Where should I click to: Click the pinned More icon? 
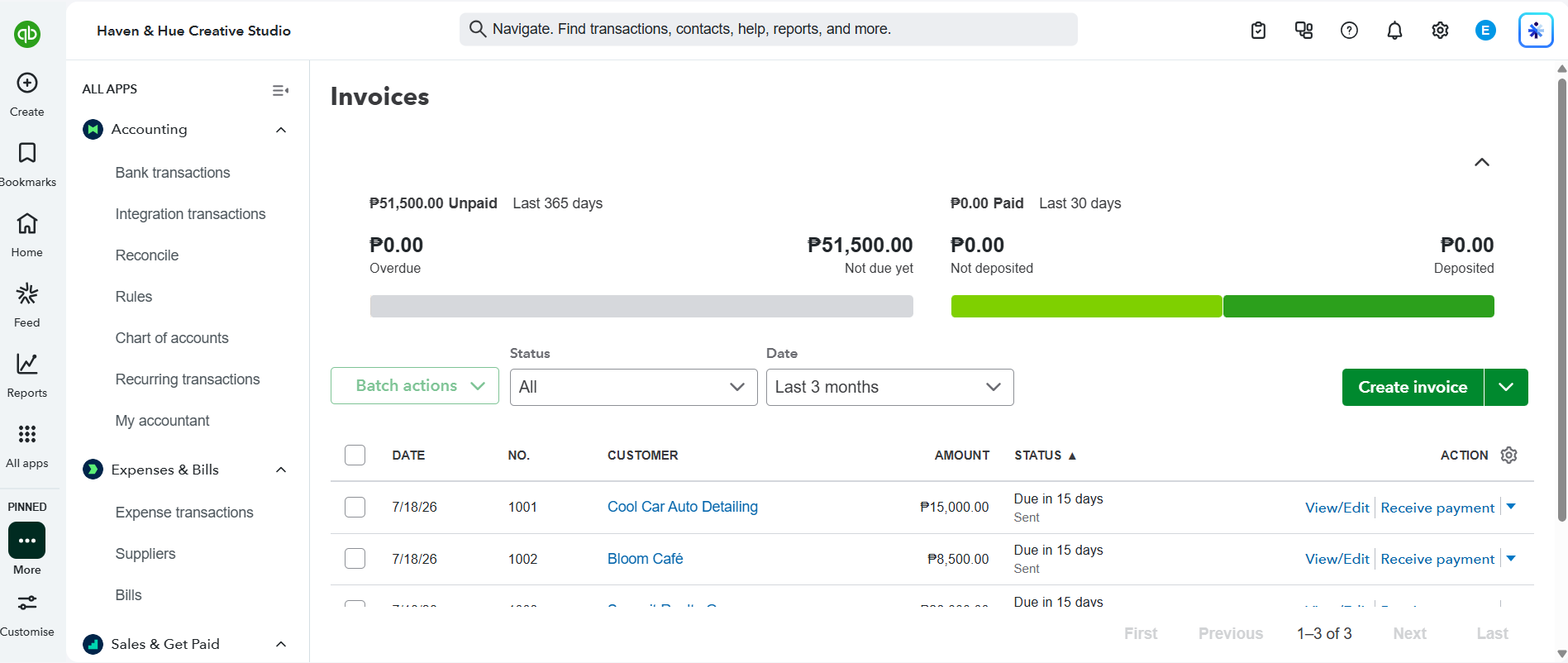coord(27,541)
